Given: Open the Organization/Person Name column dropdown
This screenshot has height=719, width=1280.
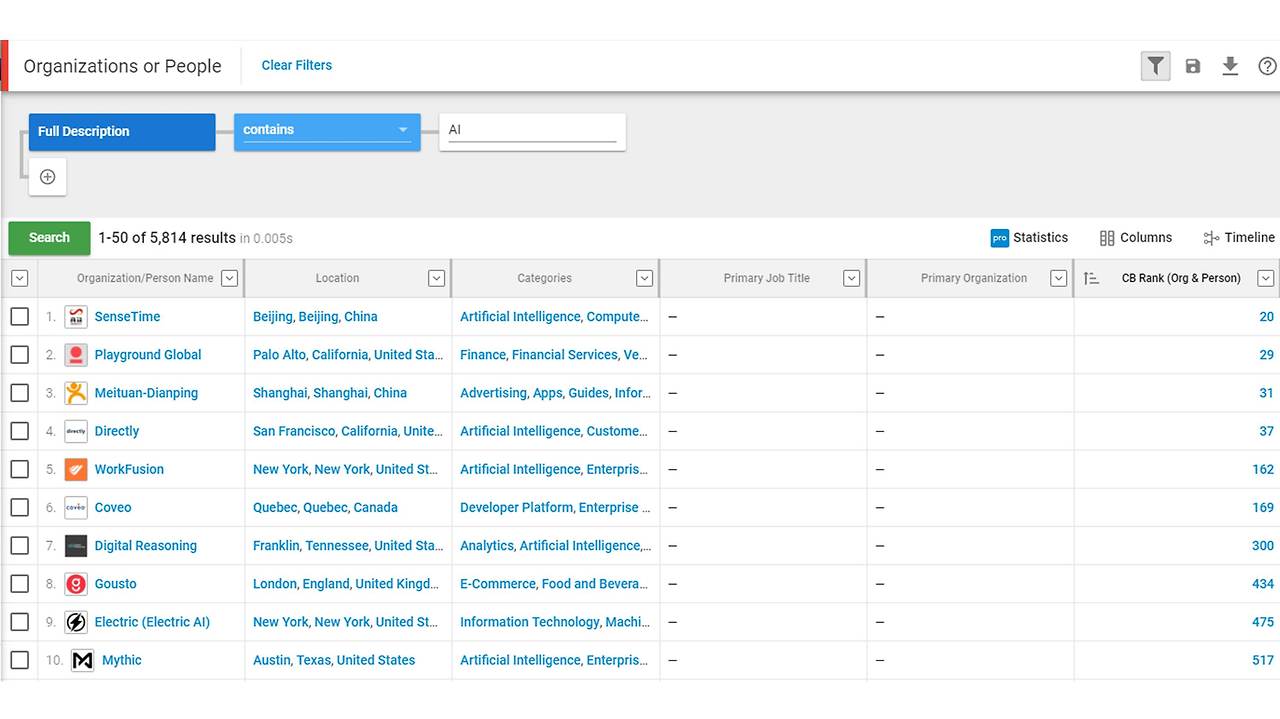Looking at the screenshot, I should coord(229,279).
